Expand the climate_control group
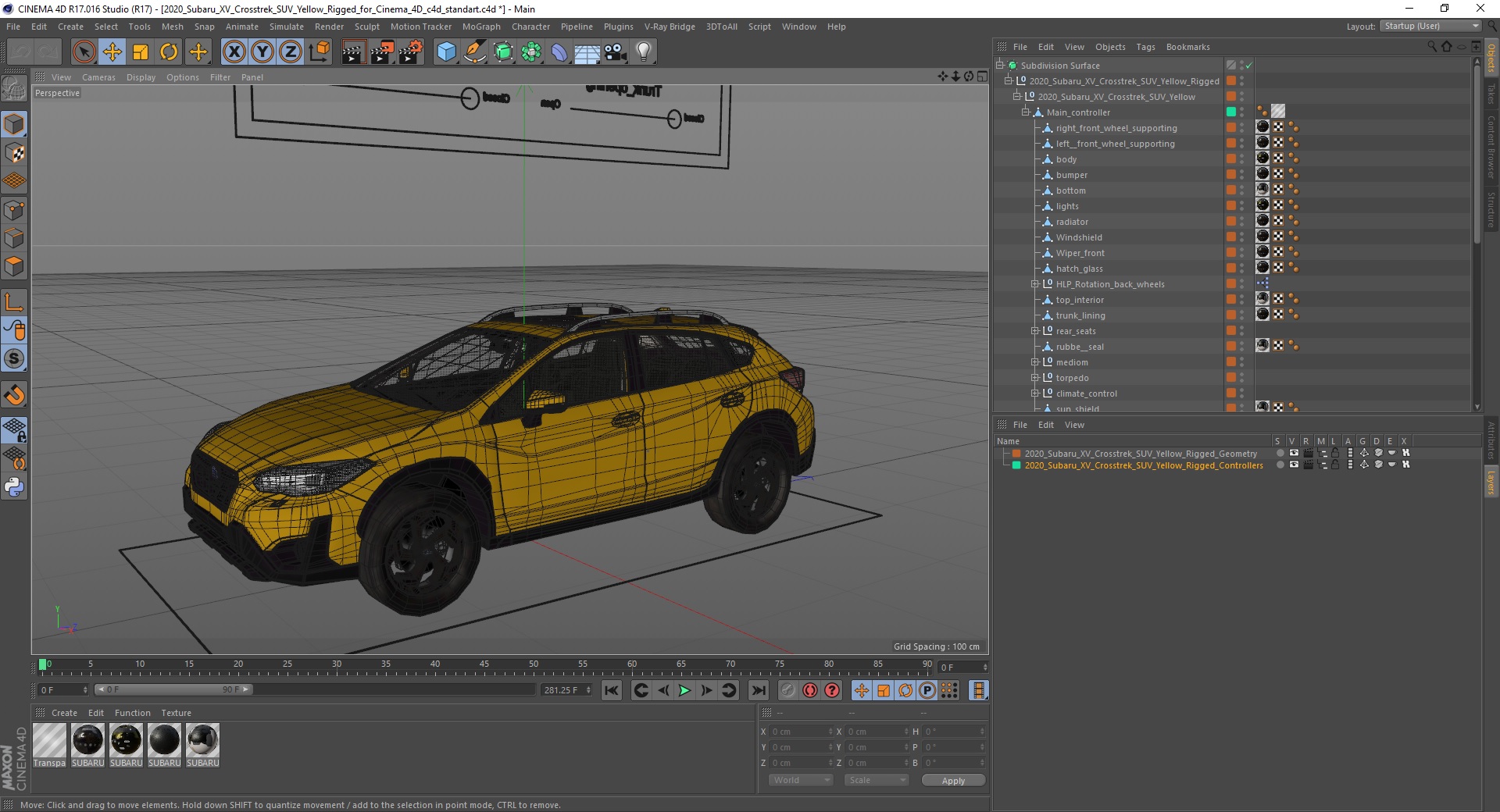The height and width of the screenshot is (812, 1500). (1035, 394)
